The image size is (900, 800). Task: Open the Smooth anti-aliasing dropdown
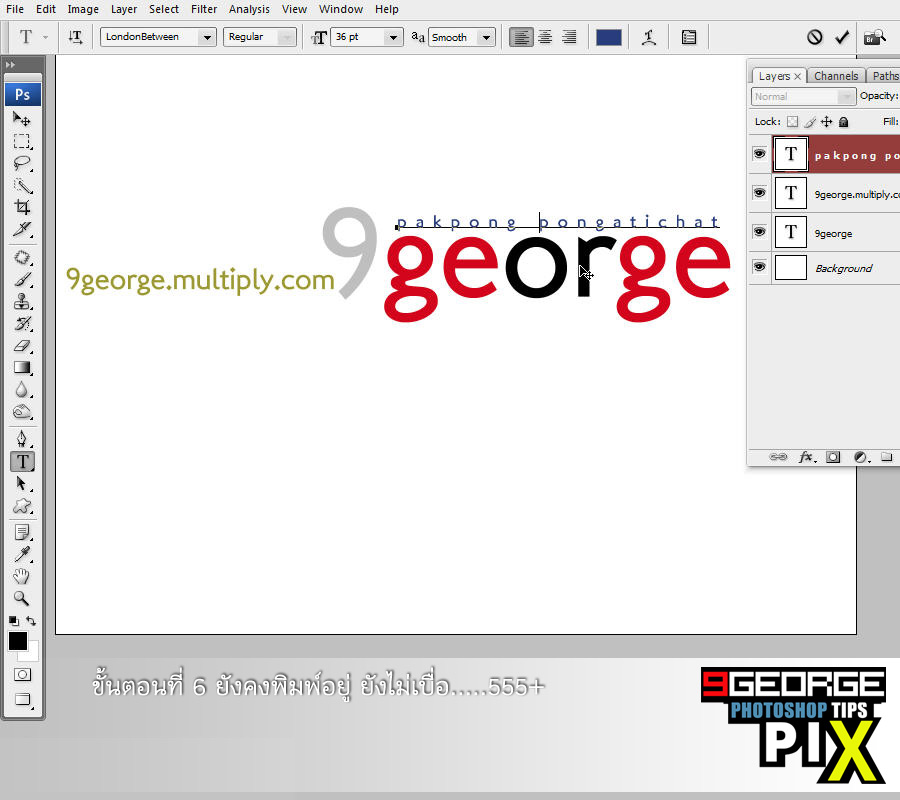486,37
